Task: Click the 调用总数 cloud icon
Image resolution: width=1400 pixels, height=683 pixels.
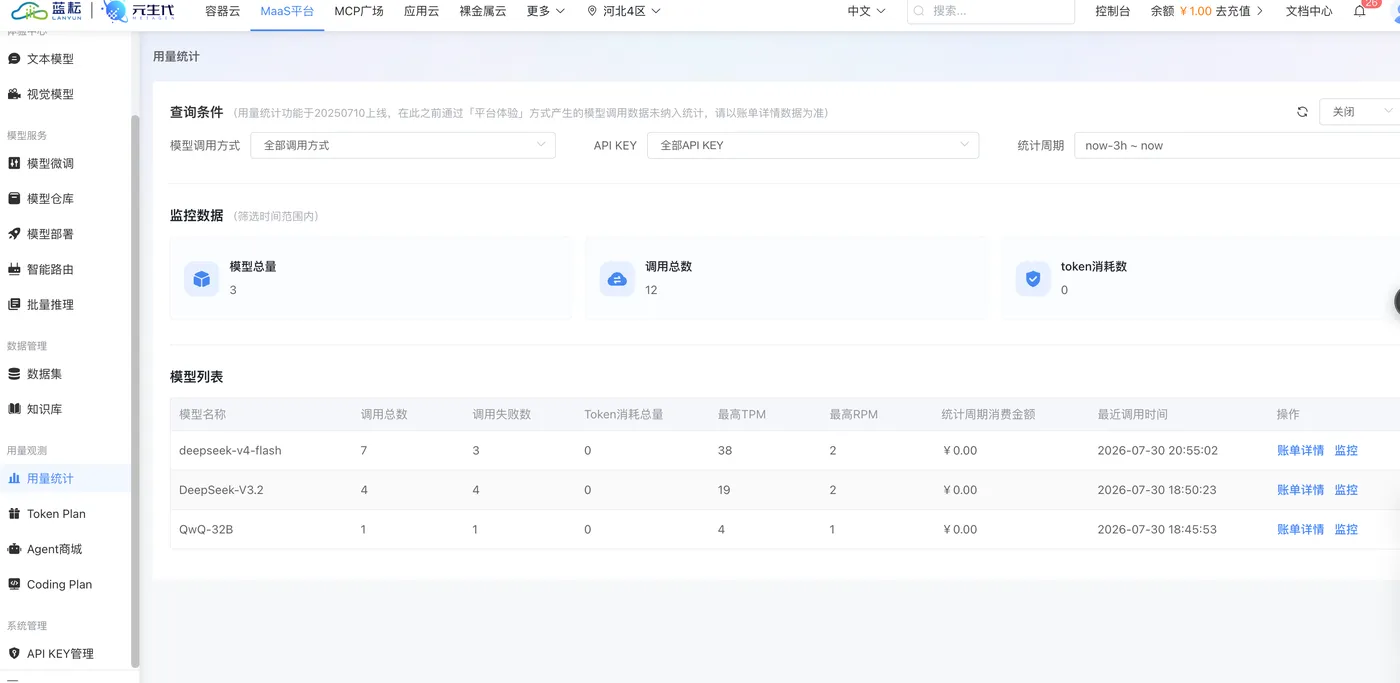Action: point(617,279)
